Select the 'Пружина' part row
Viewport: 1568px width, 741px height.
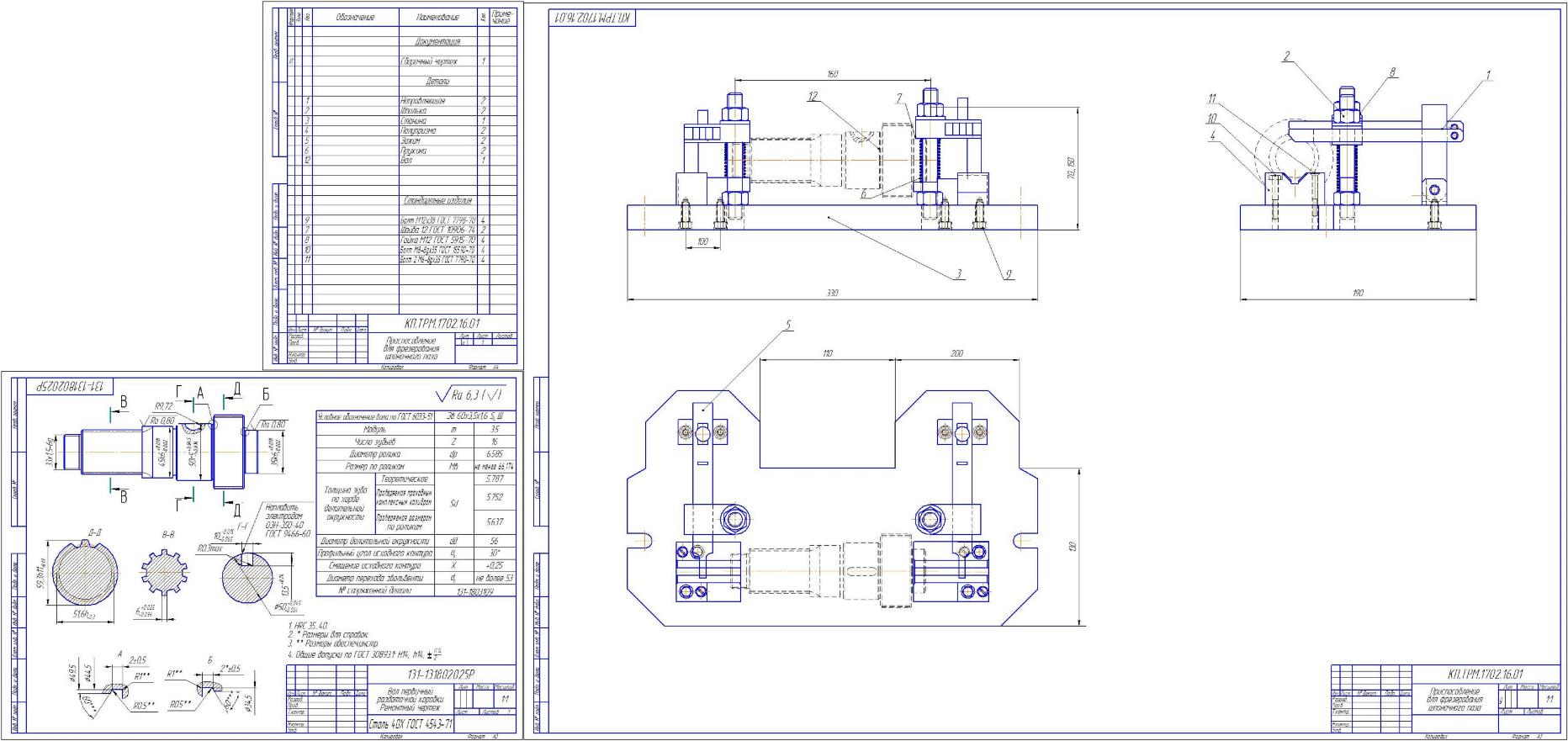click(x=401, y=151)
